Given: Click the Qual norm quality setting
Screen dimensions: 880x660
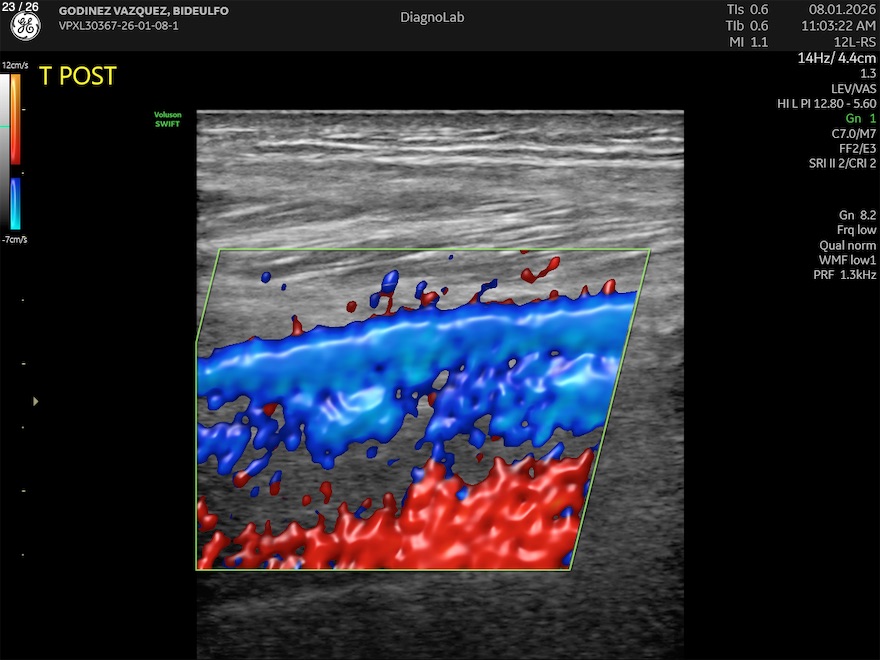Looking at the screenshot, I should (x=847, y=245).
